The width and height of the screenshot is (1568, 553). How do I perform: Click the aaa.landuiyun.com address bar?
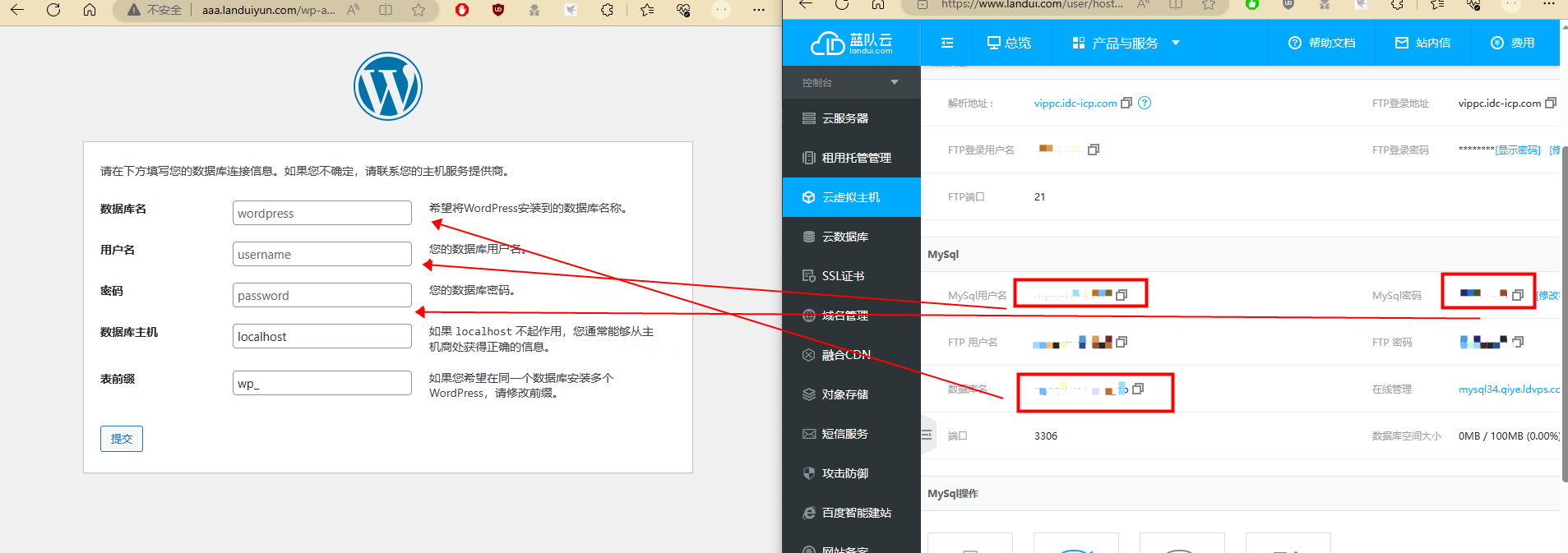pyautogui.click(x=268, y=10)
